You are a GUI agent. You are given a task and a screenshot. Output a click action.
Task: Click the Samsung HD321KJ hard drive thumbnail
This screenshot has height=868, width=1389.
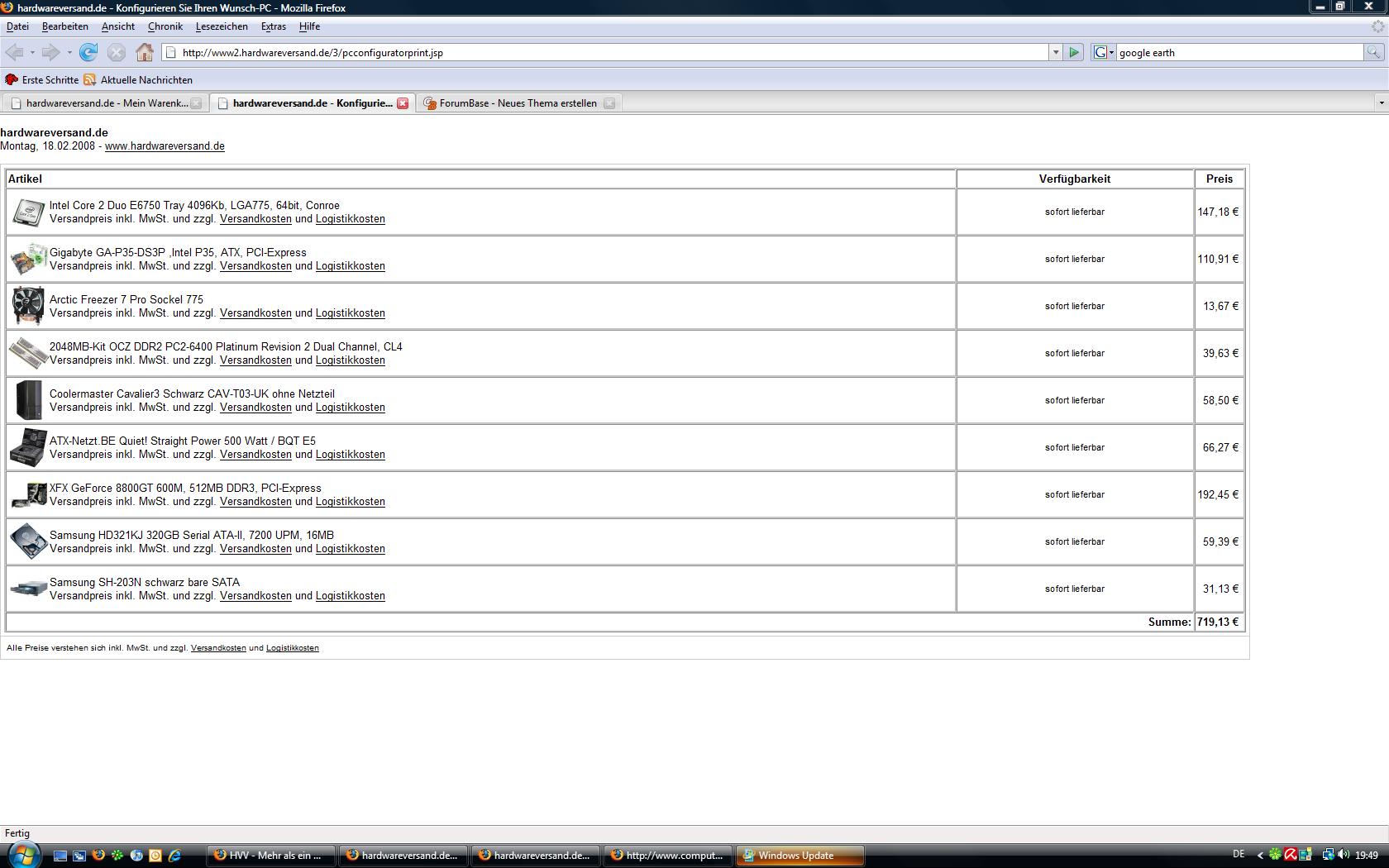(x=28, y=541)
